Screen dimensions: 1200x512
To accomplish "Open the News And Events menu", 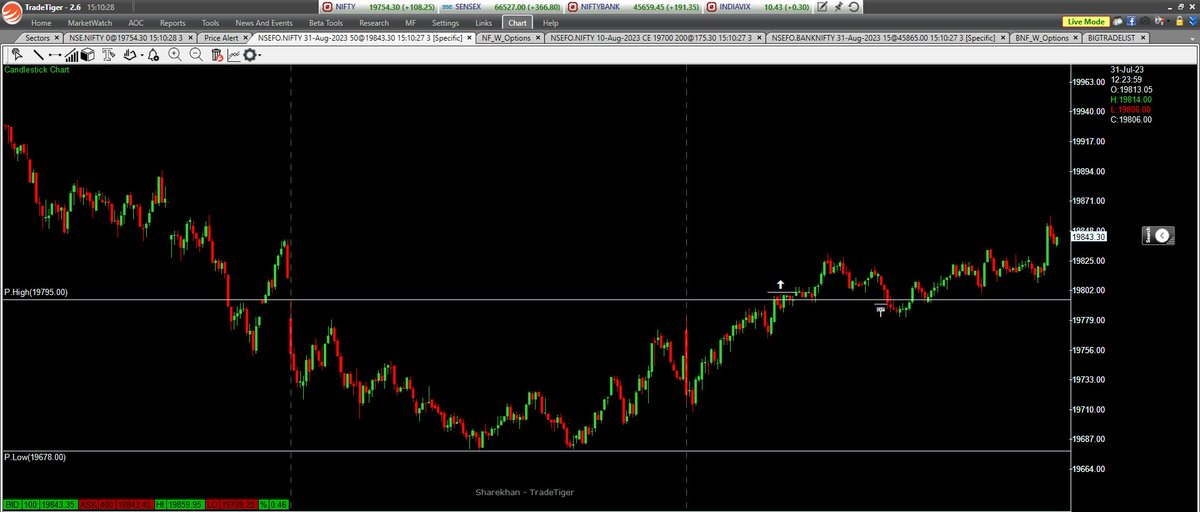I will coord(263,22).
